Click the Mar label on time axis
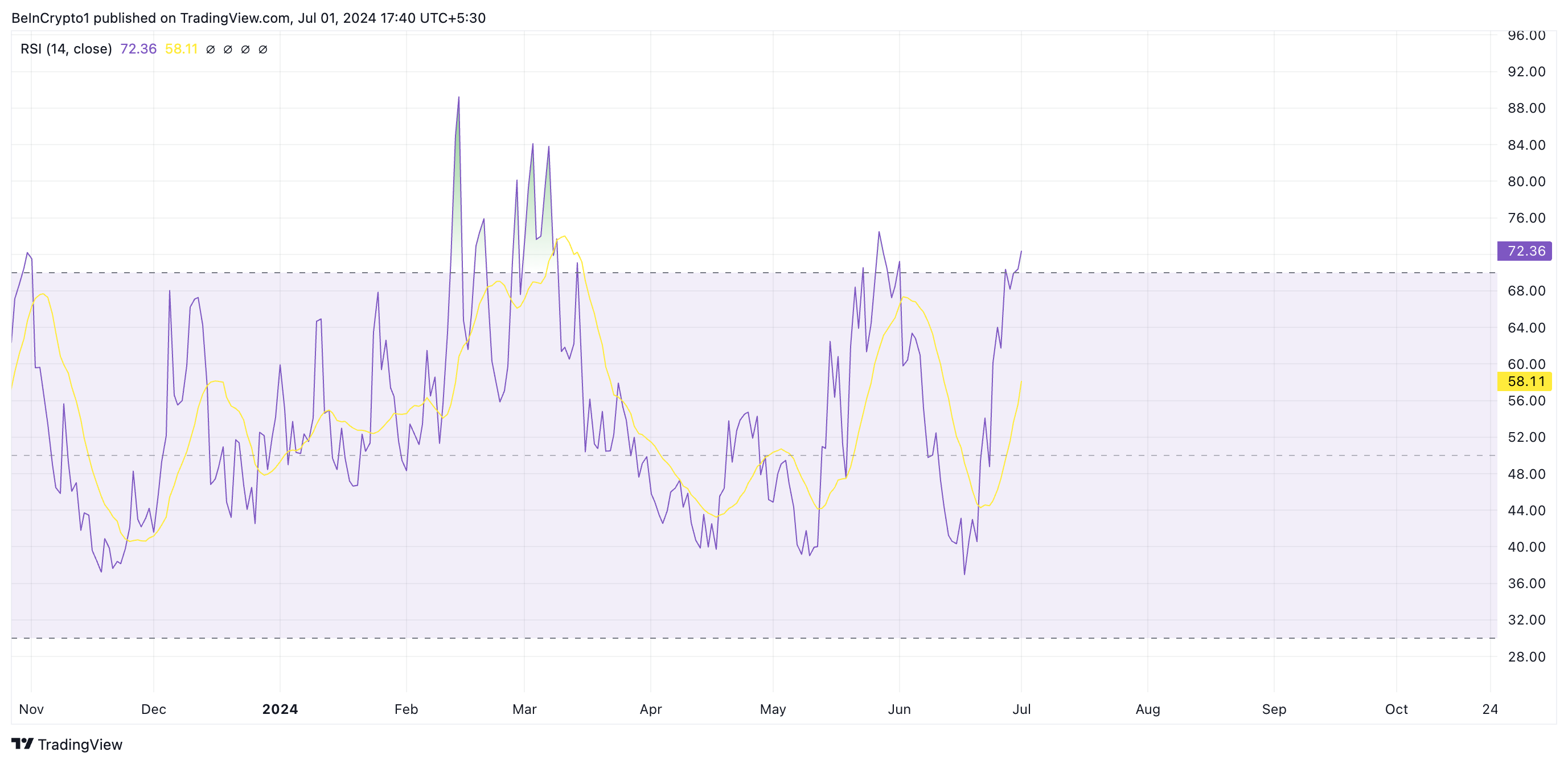This screenshot has width=1568, height=764. 524,709
